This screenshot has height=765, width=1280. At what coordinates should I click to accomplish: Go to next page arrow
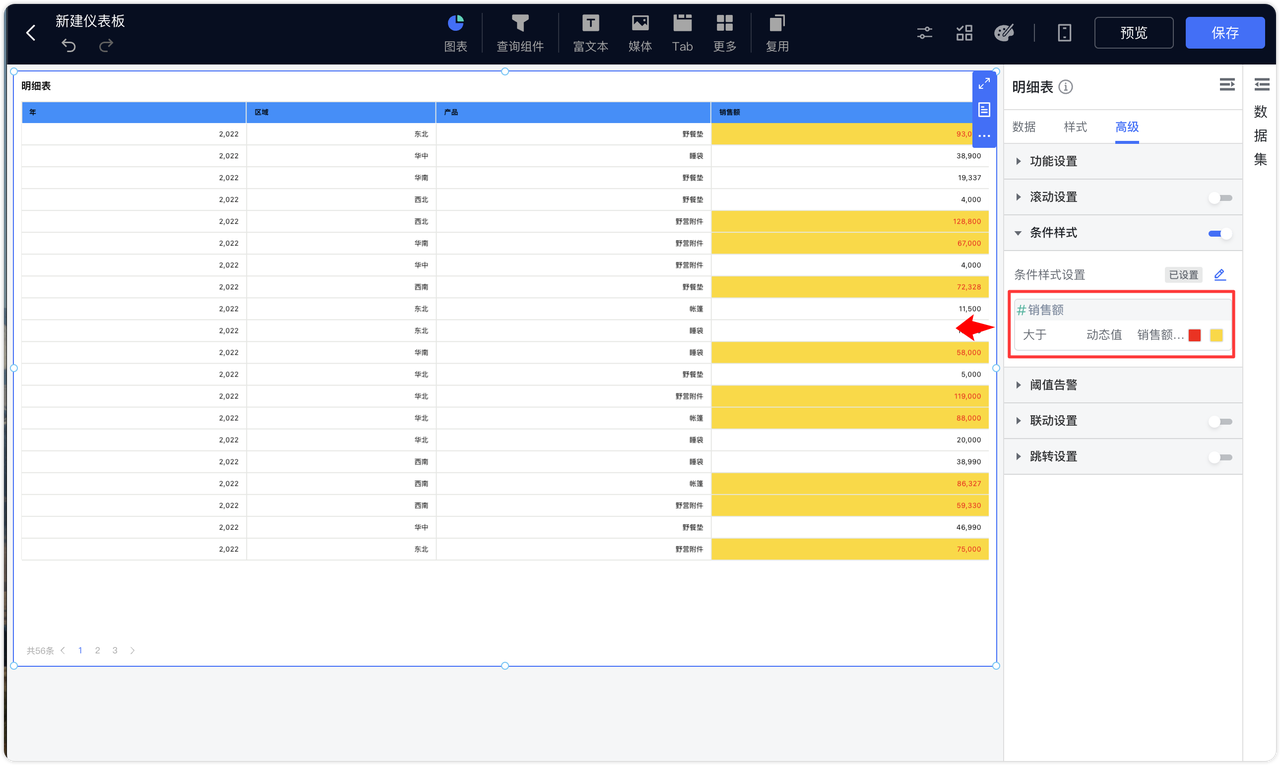132,651
